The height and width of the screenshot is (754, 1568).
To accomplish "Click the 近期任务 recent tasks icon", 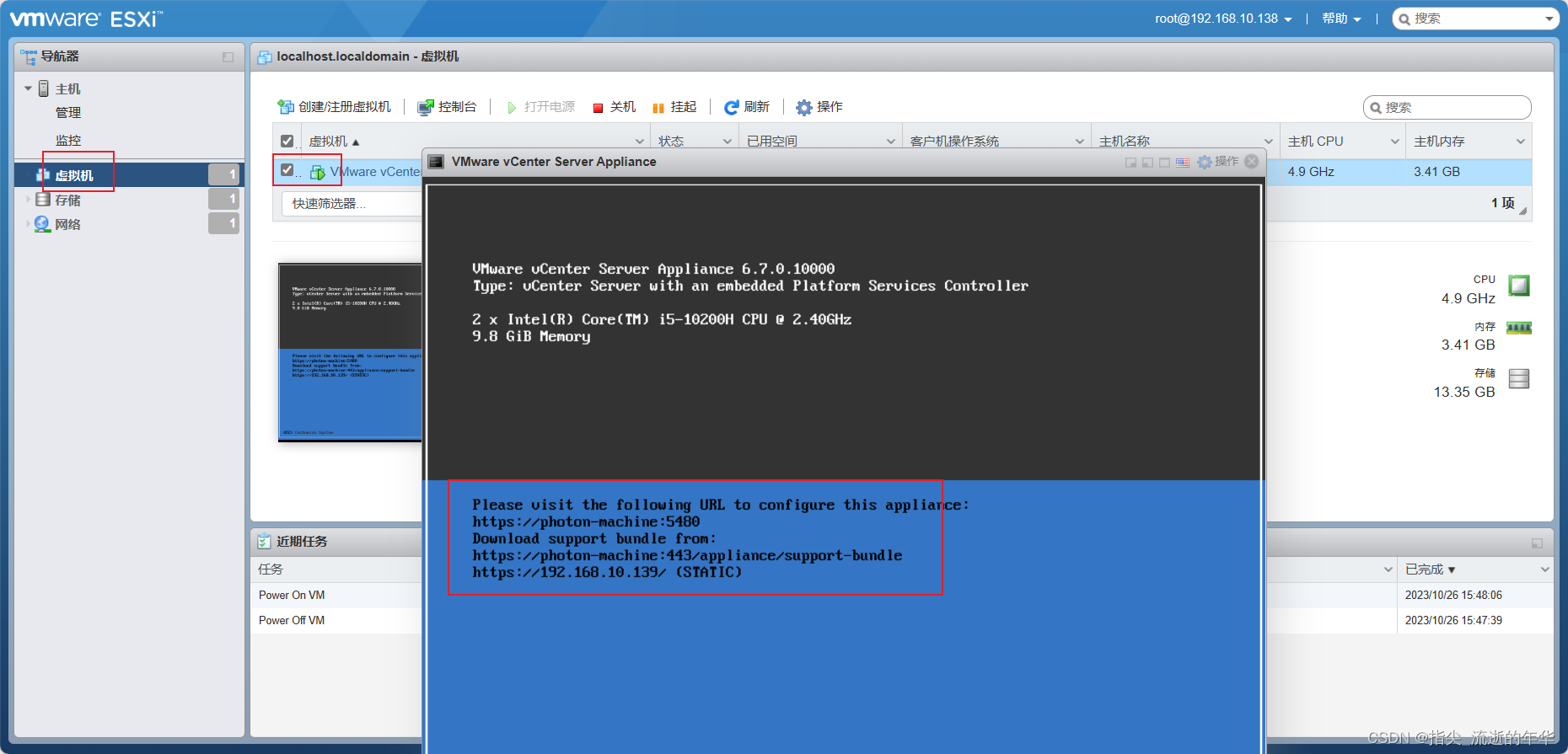I will (265, 541).
